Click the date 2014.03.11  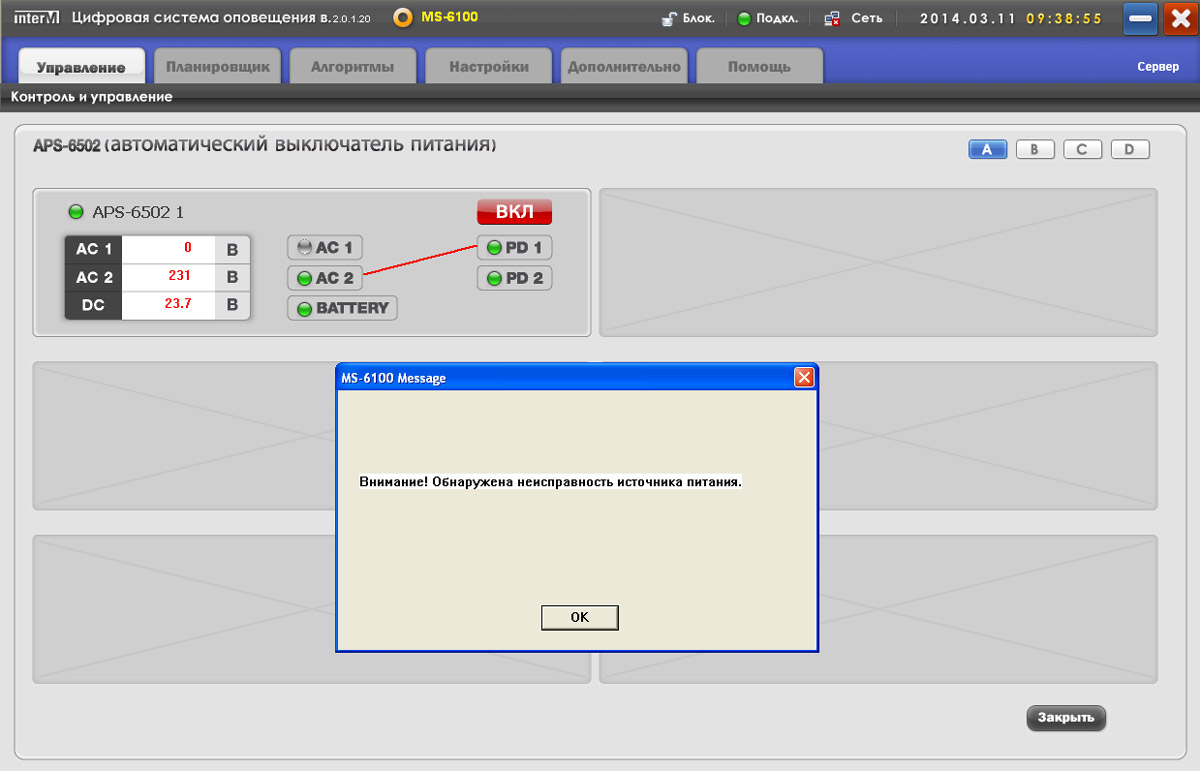968,19
